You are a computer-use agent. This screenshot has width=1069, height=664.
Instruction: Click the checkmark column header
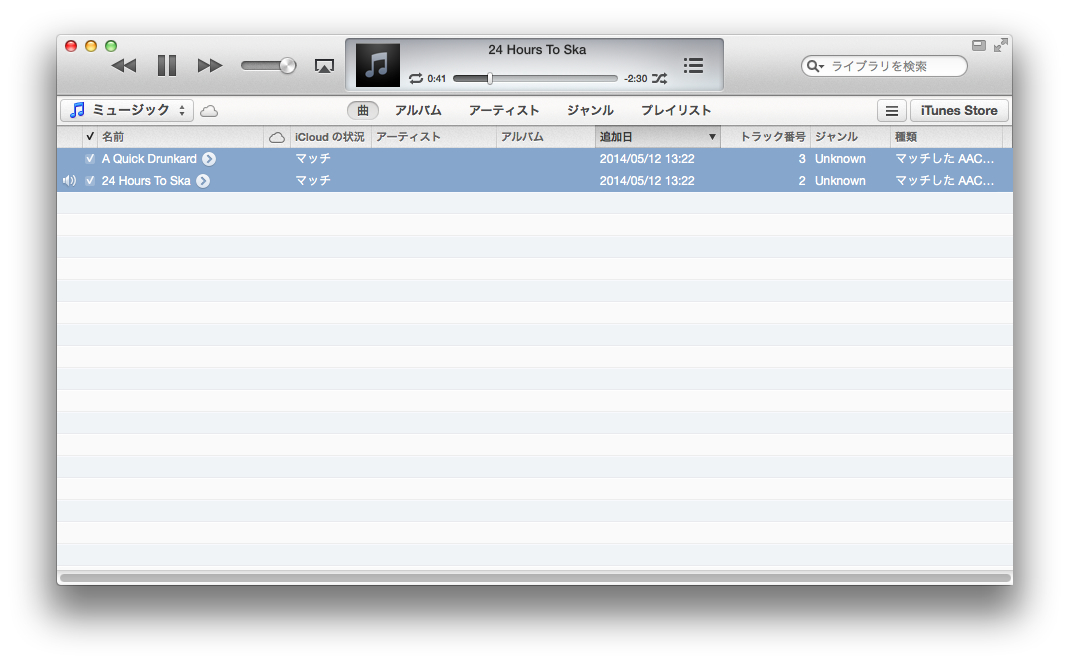[x=90, y=136]
